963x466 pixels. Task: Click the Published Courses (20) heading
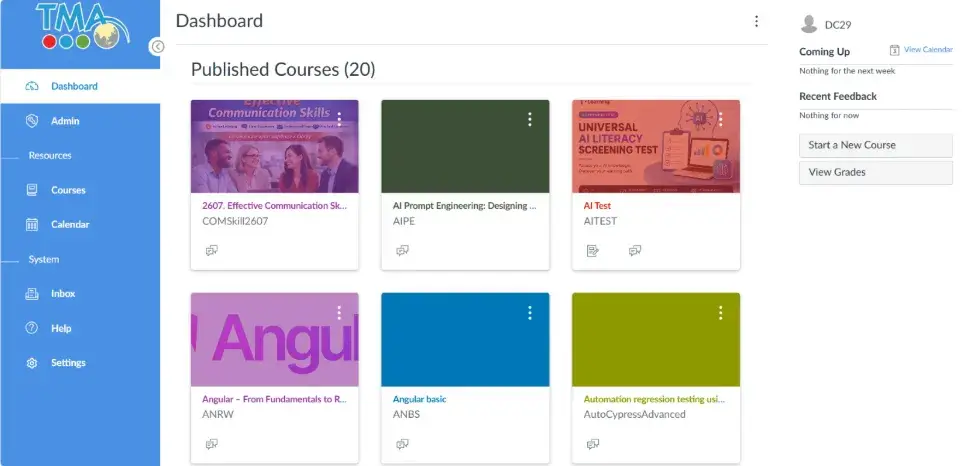pyautogui.click(x=283, y=69)
